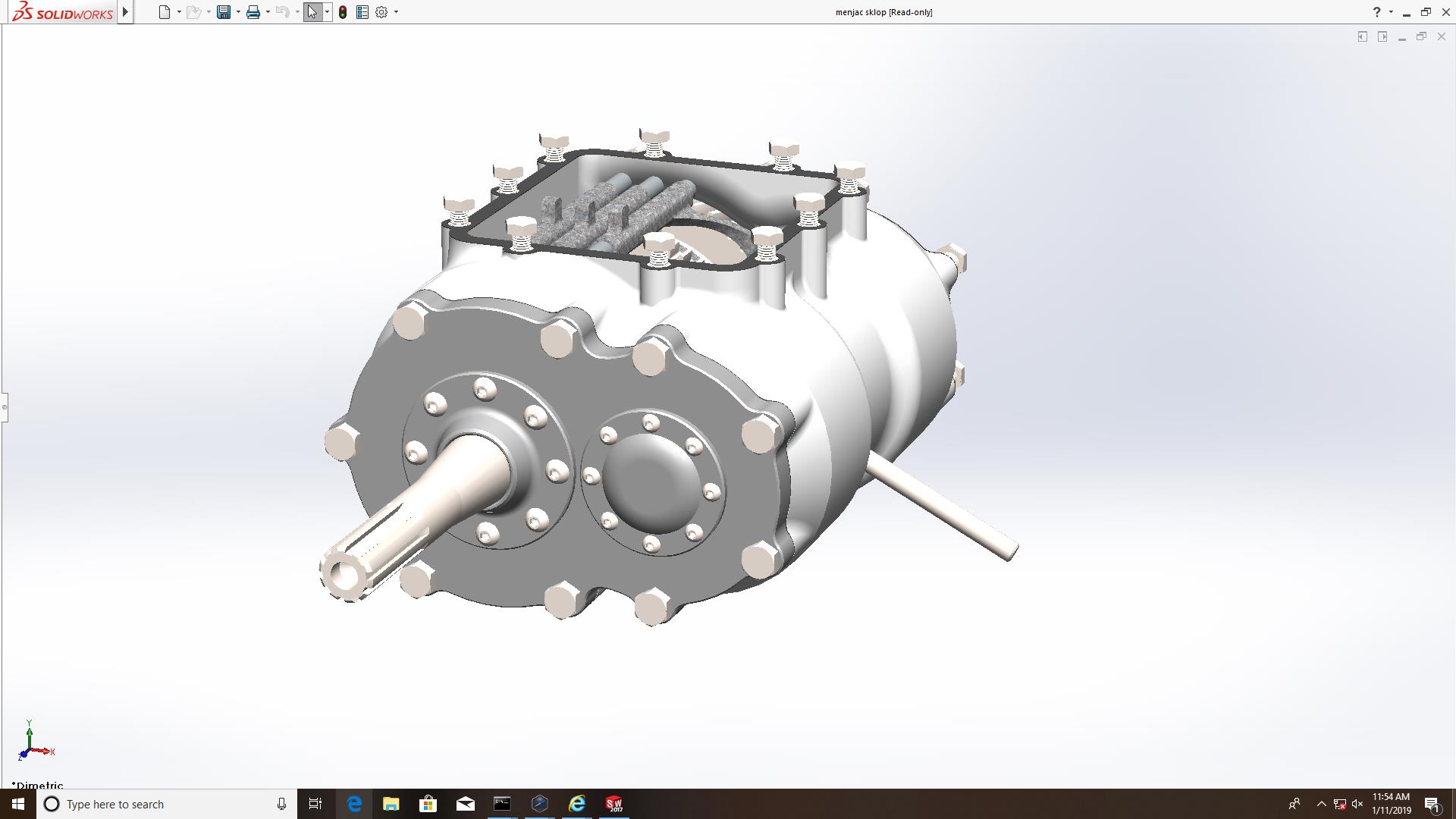This screenshot has width=1456, height=819.
Task: Click the Save floppy disk icon
Action: click(223, 12)
